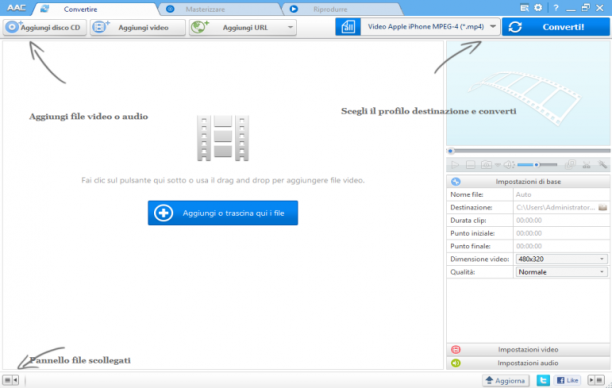612x388 pixels.
Task: Expand the Video Apple iPhone MPEG-4 profile list
Action: [493, 27]
